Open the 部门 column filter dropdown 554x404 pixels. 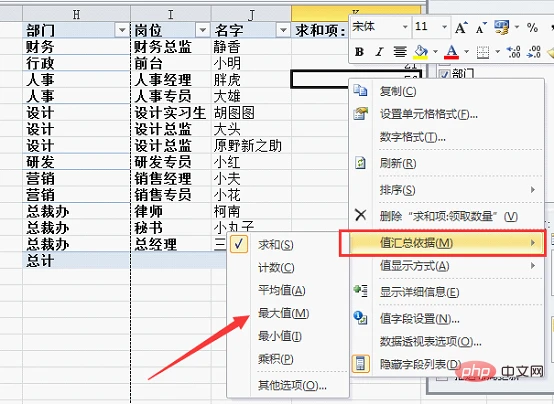[122, 30]
